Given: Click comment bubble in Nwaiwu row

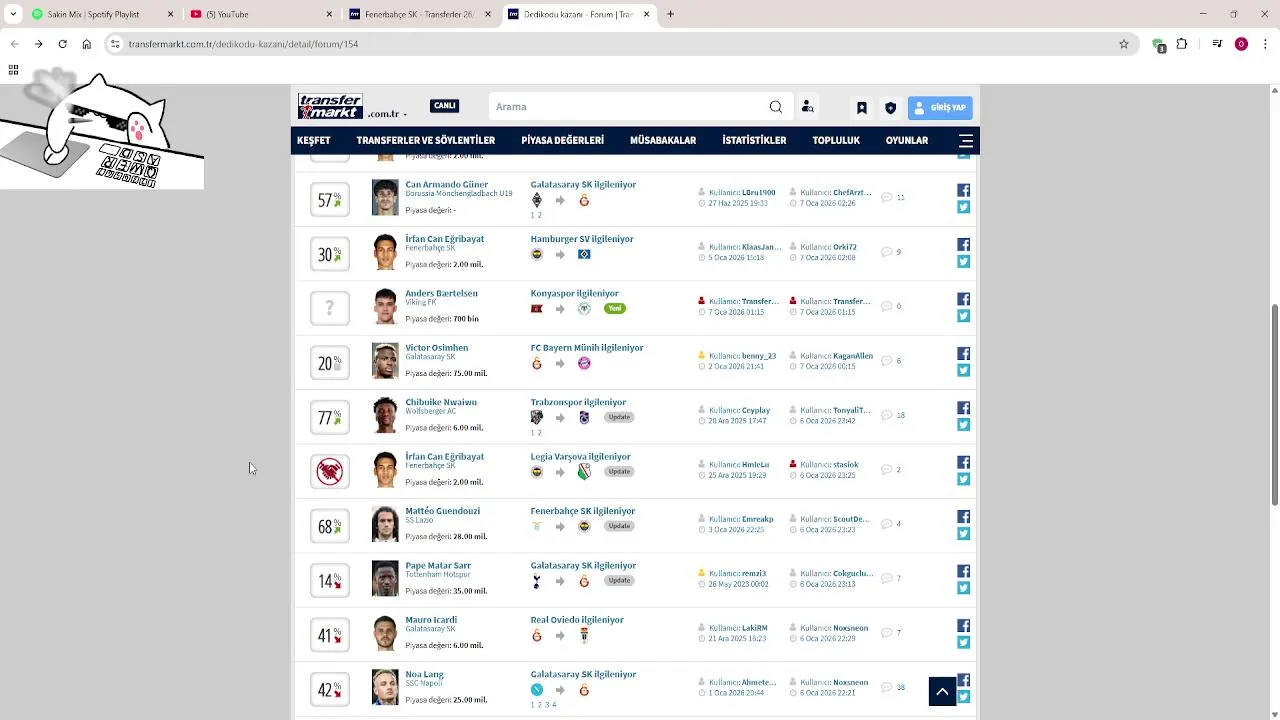Looking at the screenshot, I should (x=886, y=415).
